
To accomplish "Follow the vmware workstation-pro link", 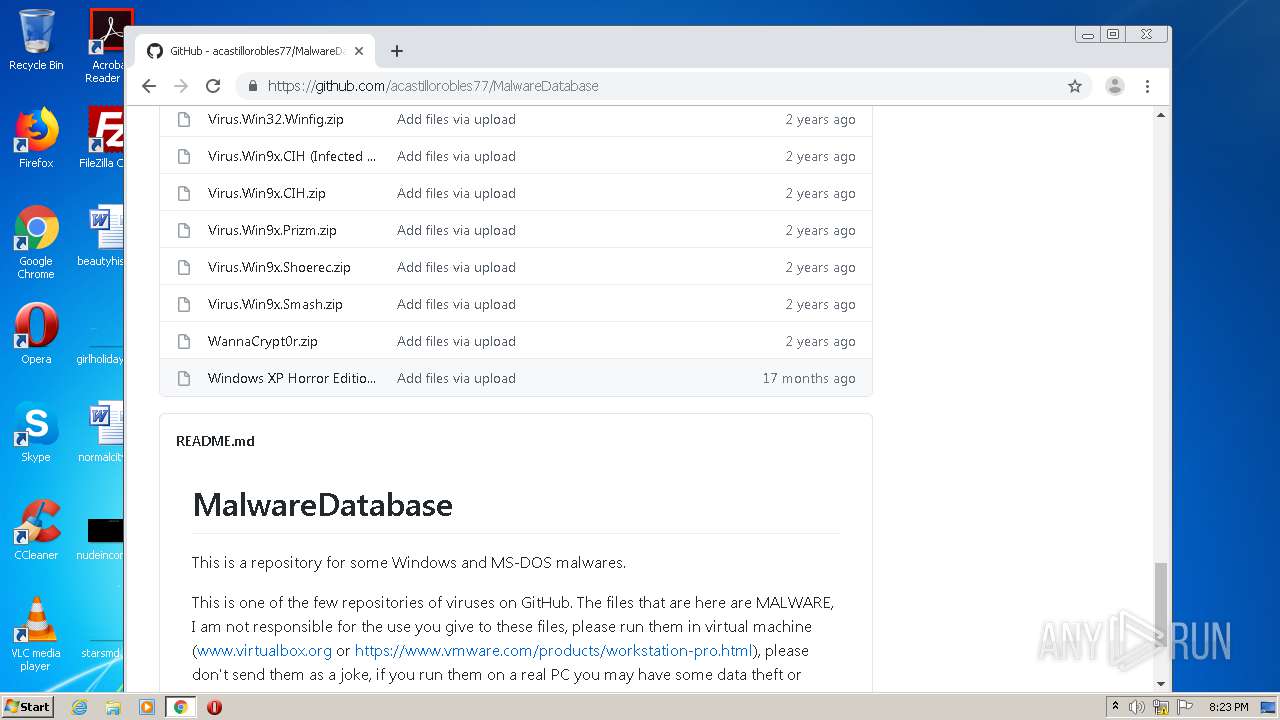I will pyautogui.click(x=553, y=650).
